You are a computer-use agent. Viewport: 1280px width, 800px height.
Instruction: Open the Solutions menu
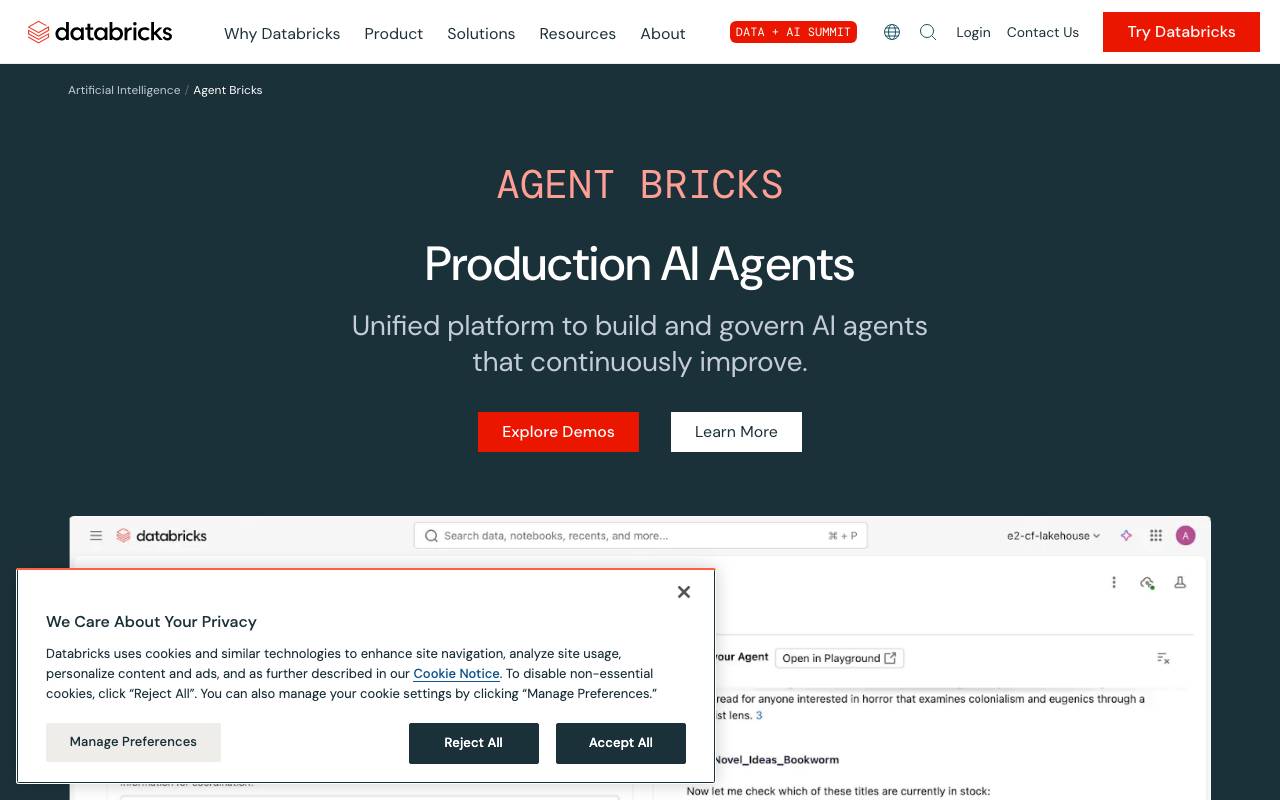(481, 33)
